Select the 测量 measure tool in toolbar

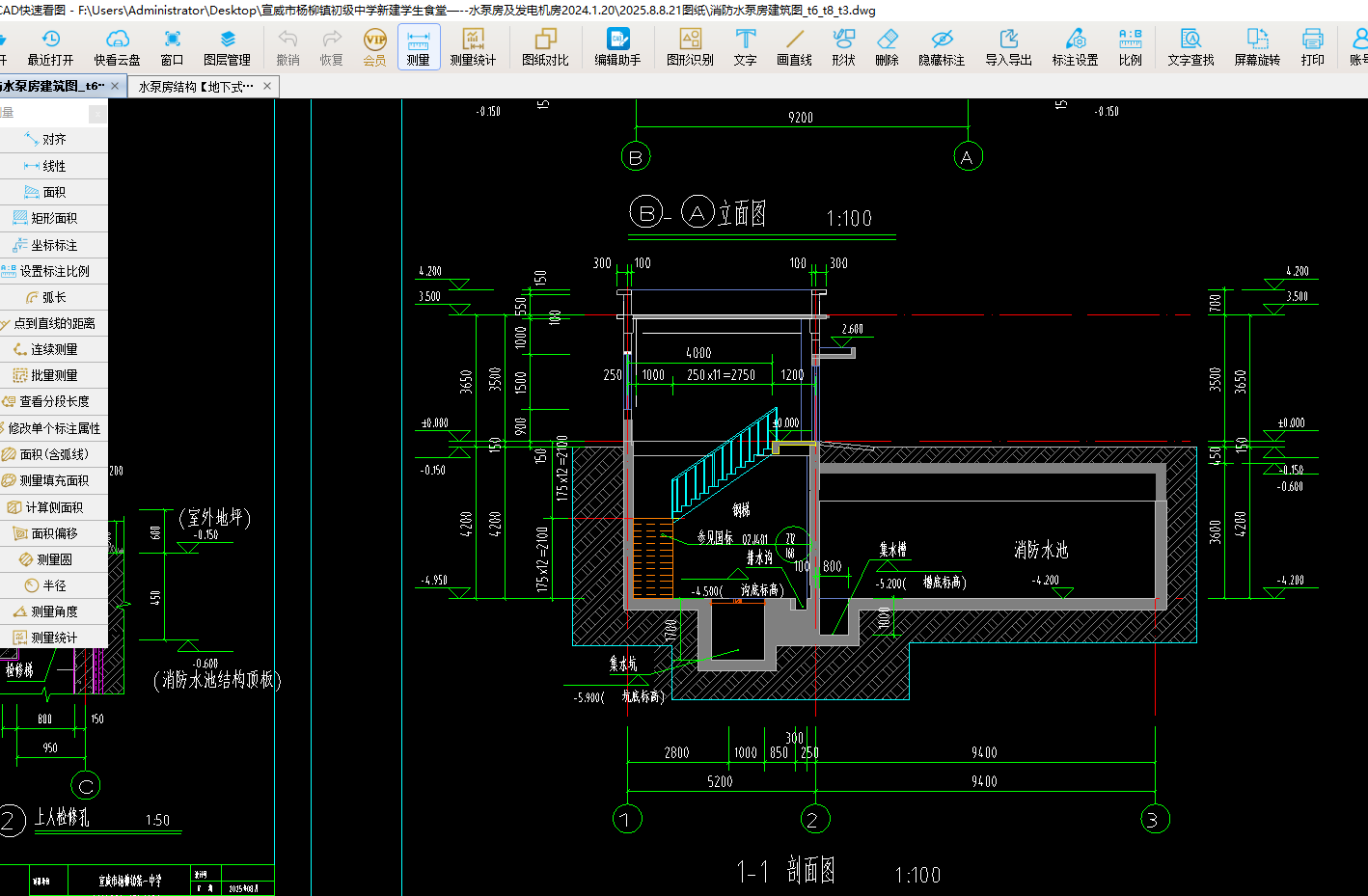point(419,47)
